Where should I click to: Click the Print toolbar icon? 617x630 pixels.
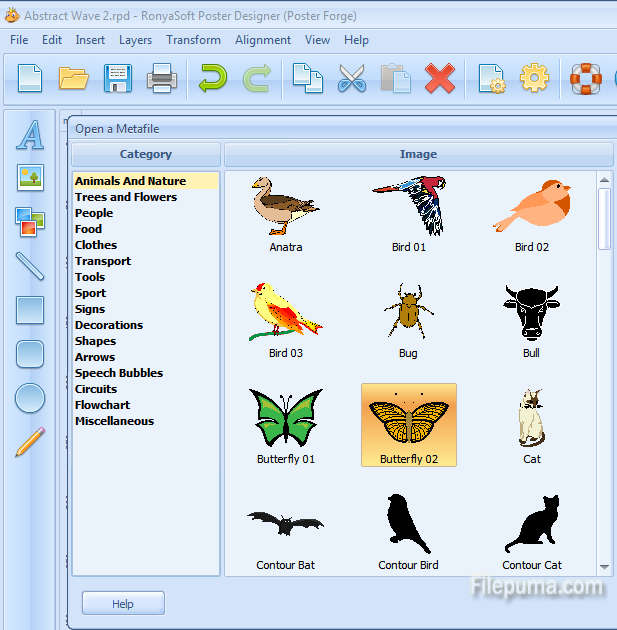(x=162, y=78)
